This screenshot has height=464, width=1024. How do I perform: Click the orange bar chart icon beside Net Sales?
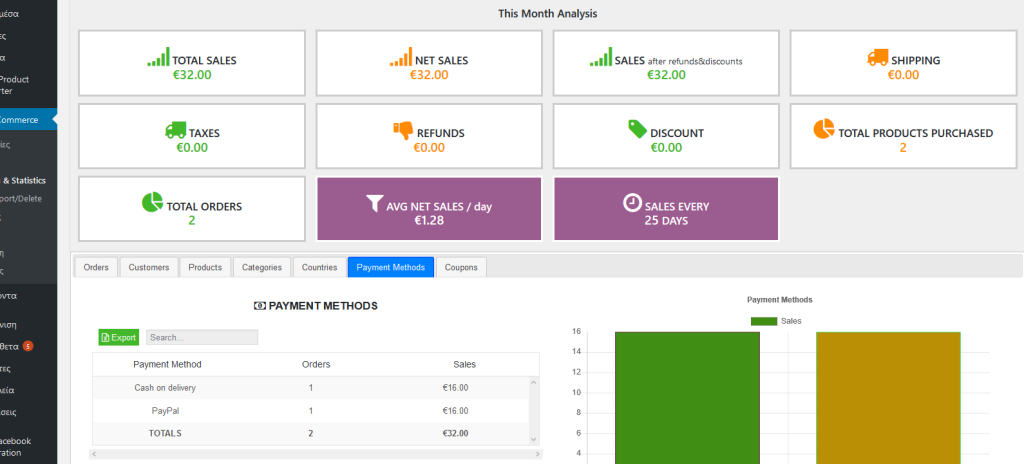pos(401,57)
